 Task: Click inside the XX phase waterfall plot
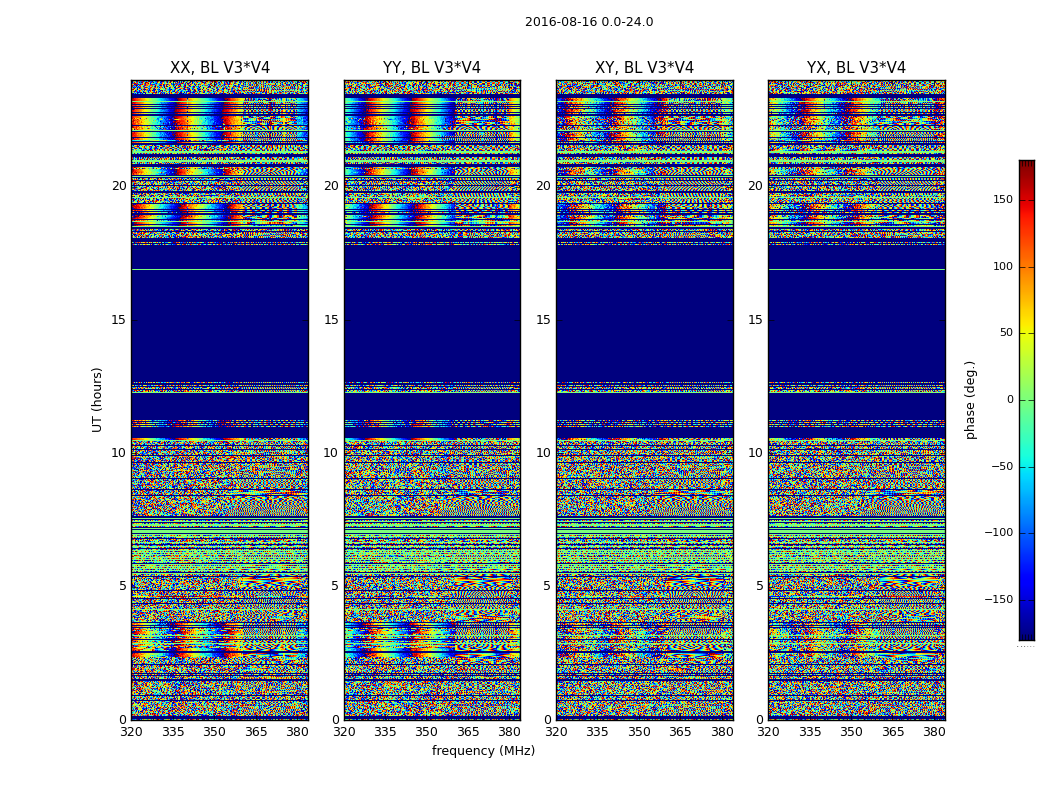(220, 400)
